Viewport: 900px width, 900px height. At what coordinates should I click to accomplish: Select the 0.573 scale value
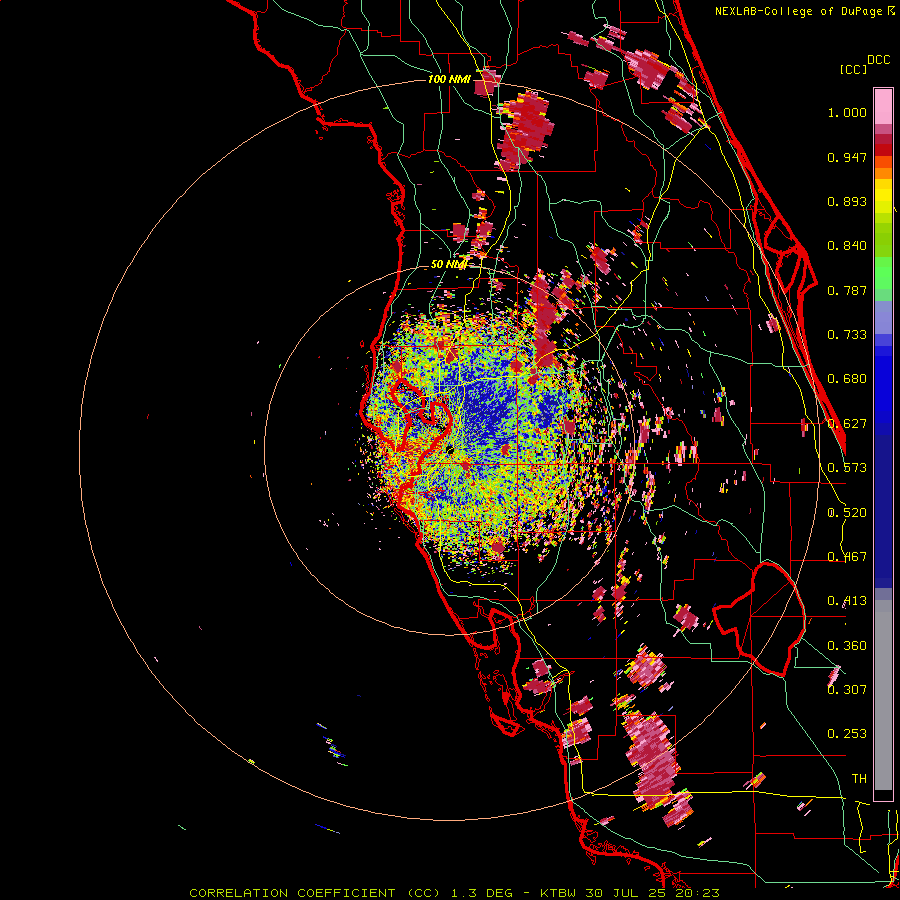(x=847, y=468)
